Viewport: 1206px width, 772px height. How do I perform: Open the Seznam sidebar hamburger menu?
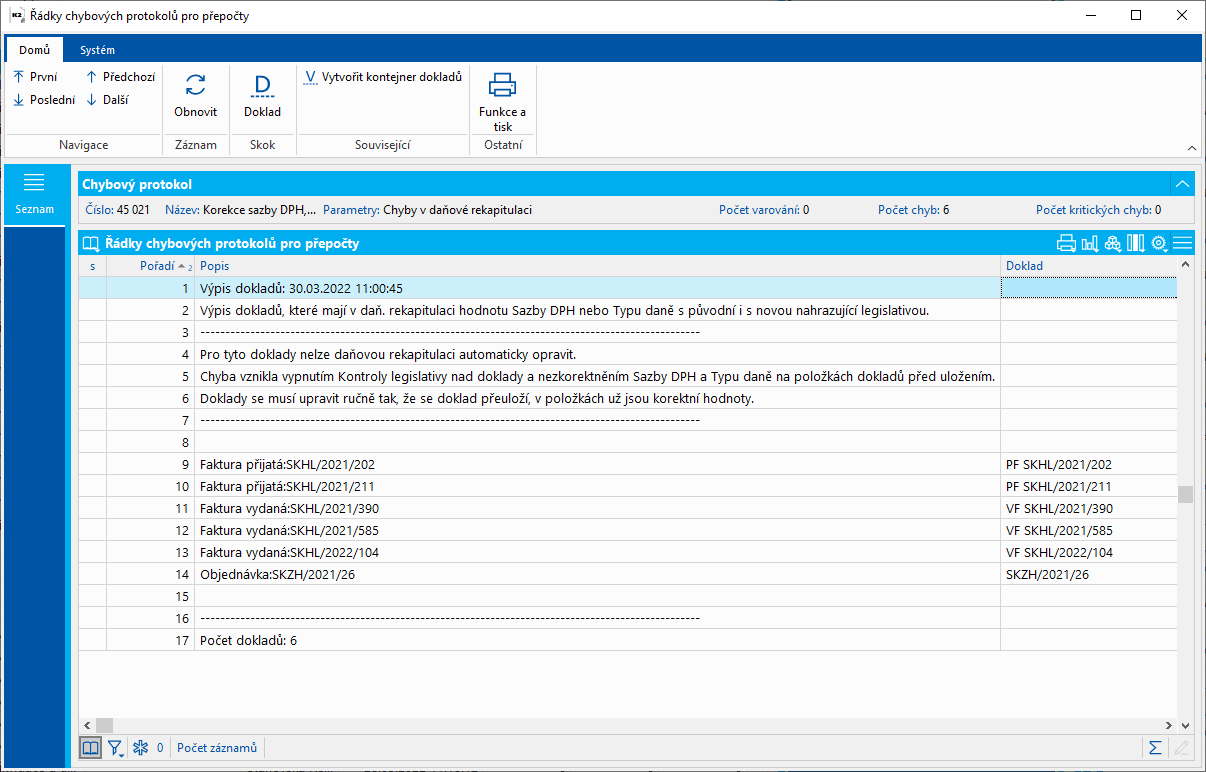coord(34,182)
